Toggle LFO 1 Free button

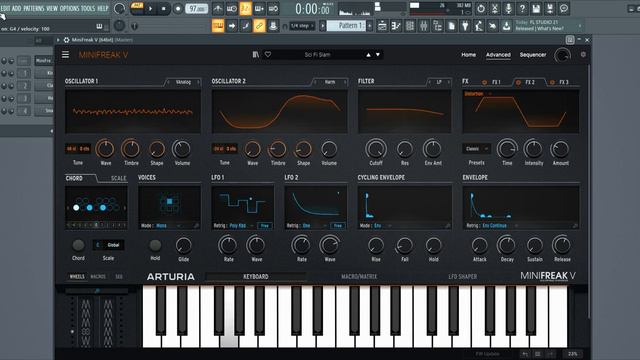265,226
